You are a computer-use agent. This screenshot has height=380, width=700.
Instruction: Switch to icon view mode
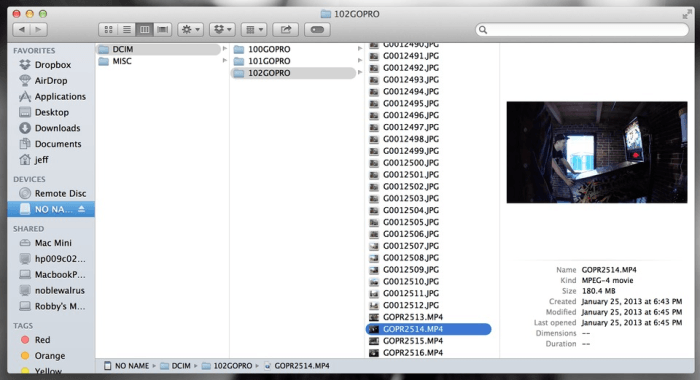[108, 29]
